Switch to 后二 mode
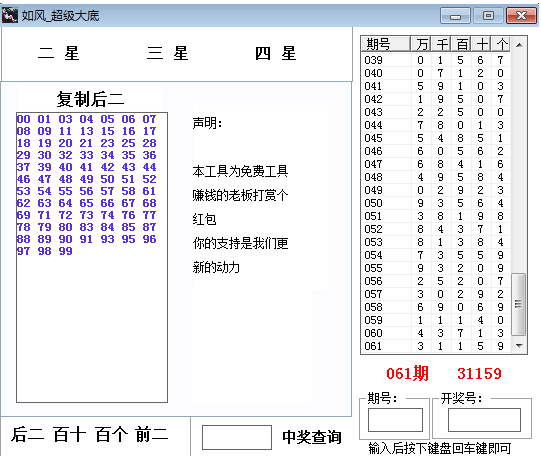The width and height of the screenshot is (541, 463). click(28, 434)
